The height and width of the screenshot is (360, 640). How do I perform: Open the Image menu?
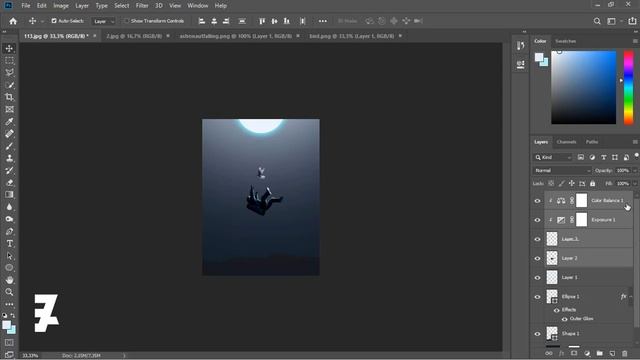(61, 6)
